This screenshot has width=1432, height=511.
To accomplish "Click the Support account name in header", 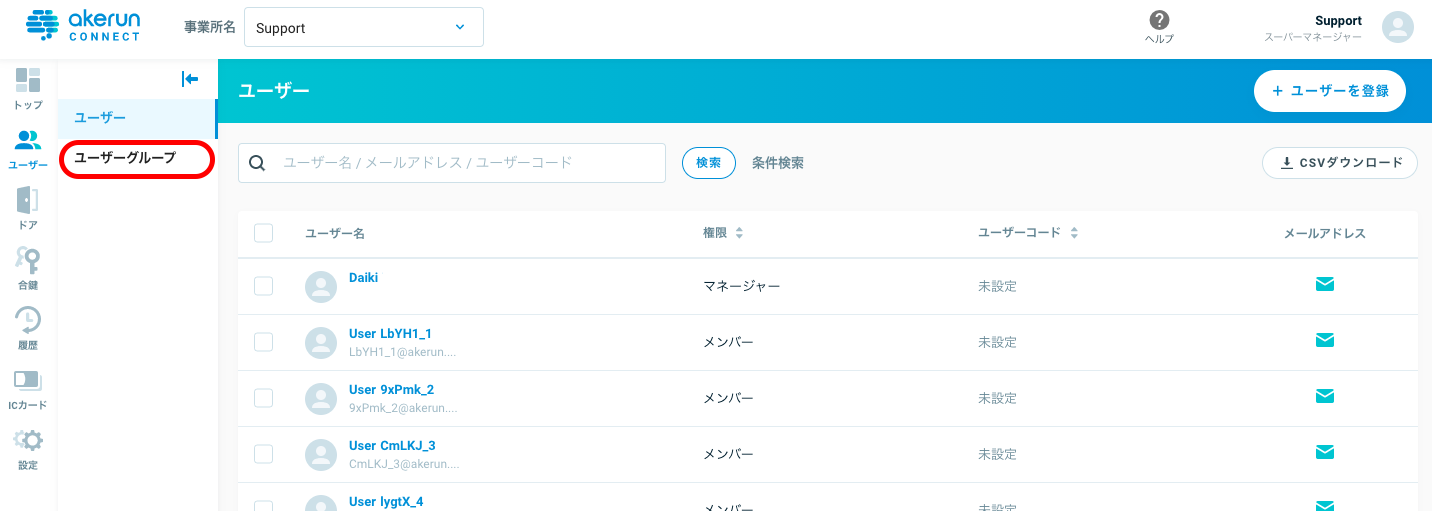I will coord(1338,20).
